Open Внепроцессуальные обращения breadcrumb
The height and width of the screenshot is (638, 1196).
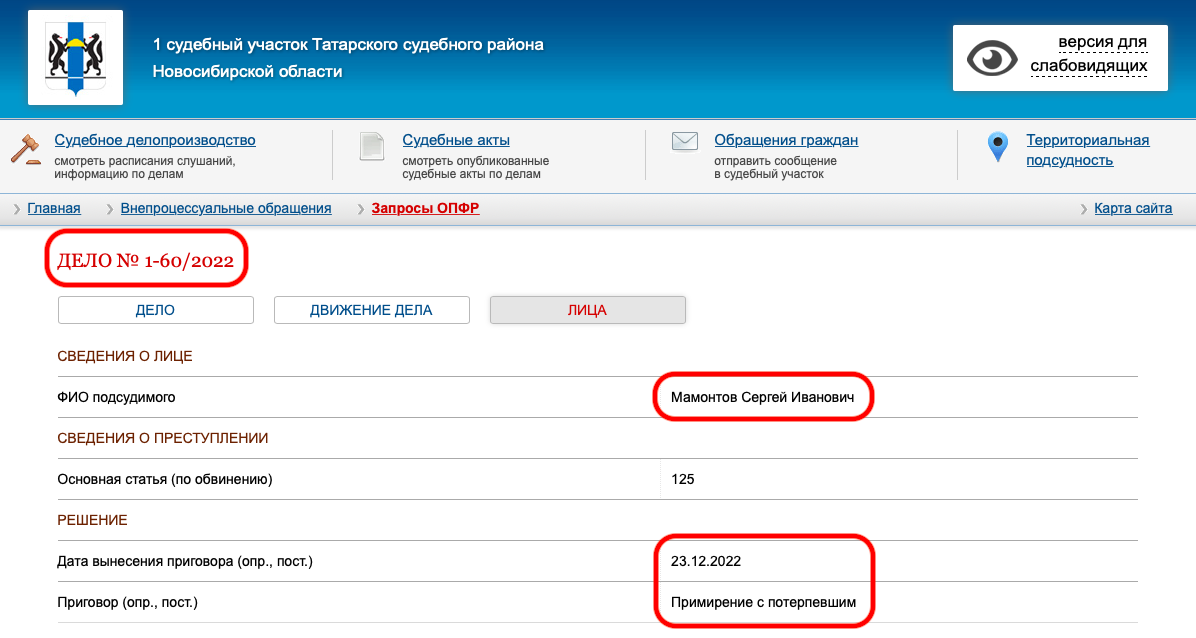(x=225, y=208)
